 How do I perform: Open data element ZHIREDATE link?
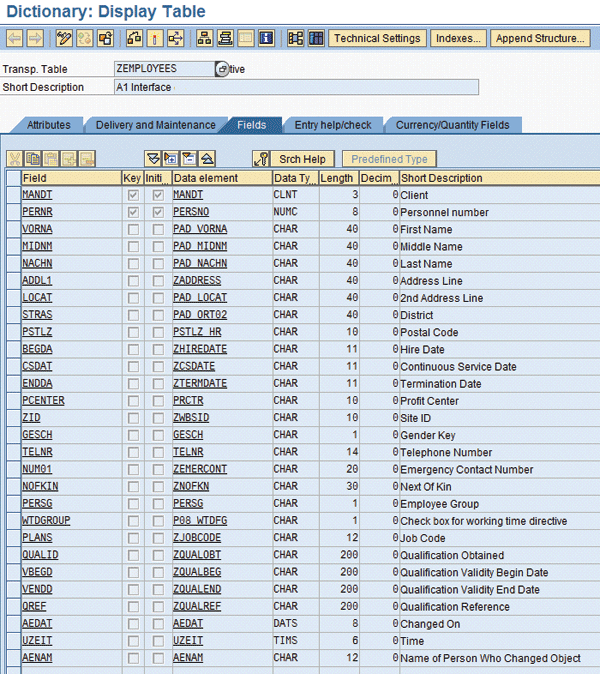199,349
